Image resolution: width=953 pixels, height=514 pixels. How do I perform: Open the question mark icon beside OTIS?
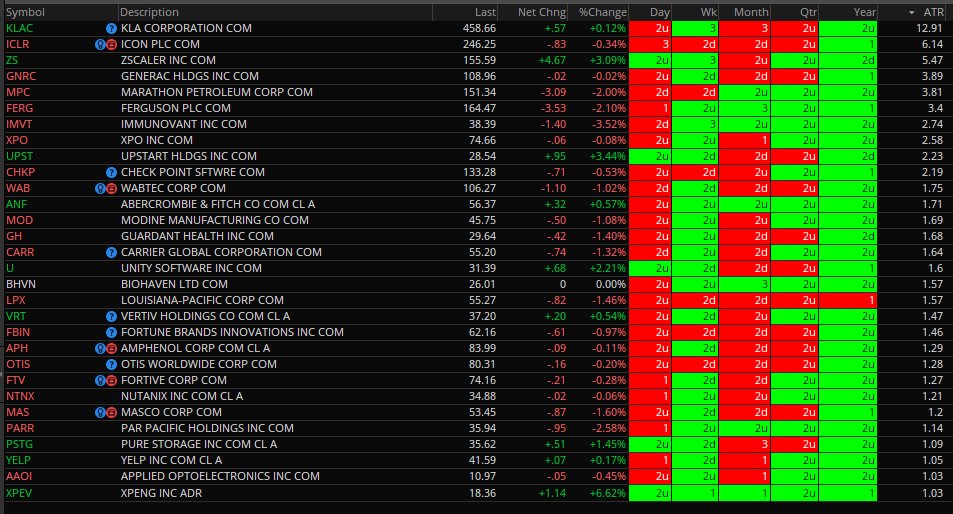pyautogui.click(x=111, y=365)
